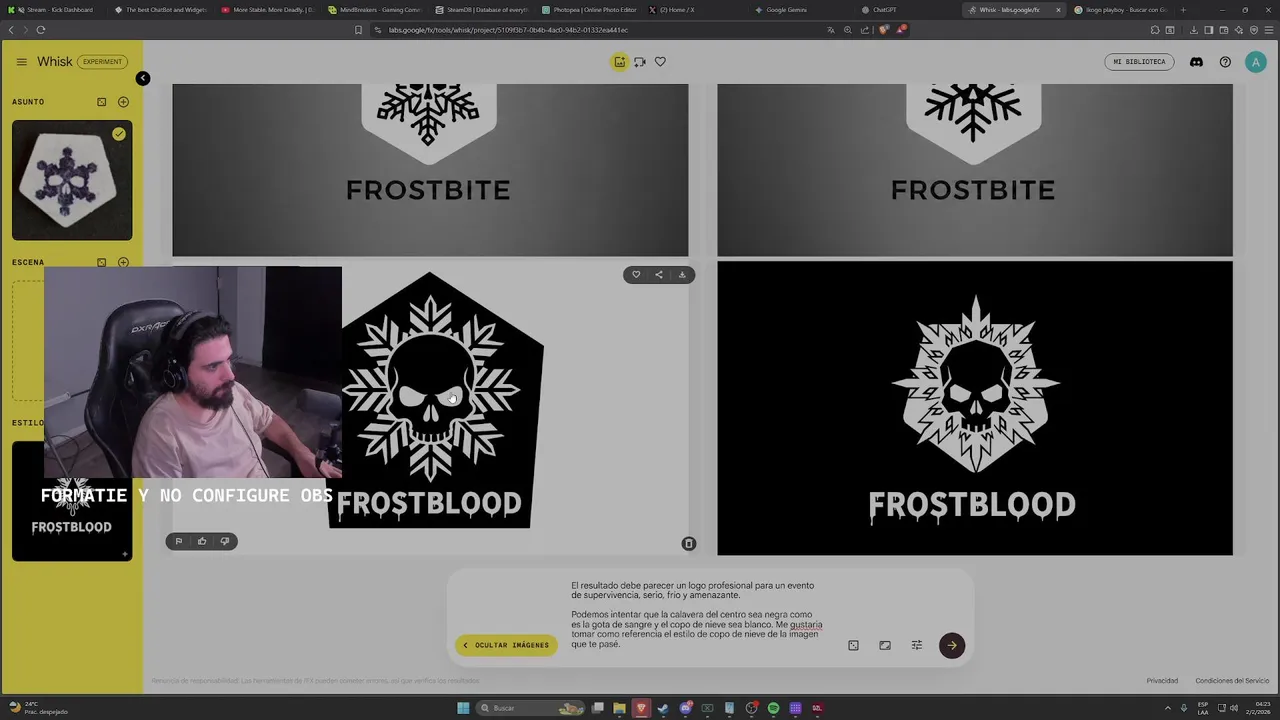
Task: Switch to Photopea Online Photo Editor tab
Action: pos(590,10)
